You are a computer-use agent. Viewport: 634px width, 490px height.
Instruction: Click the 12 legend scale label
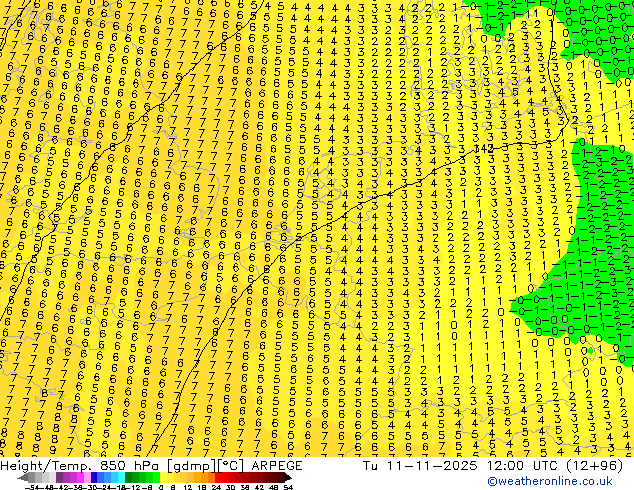pos(188,488)
